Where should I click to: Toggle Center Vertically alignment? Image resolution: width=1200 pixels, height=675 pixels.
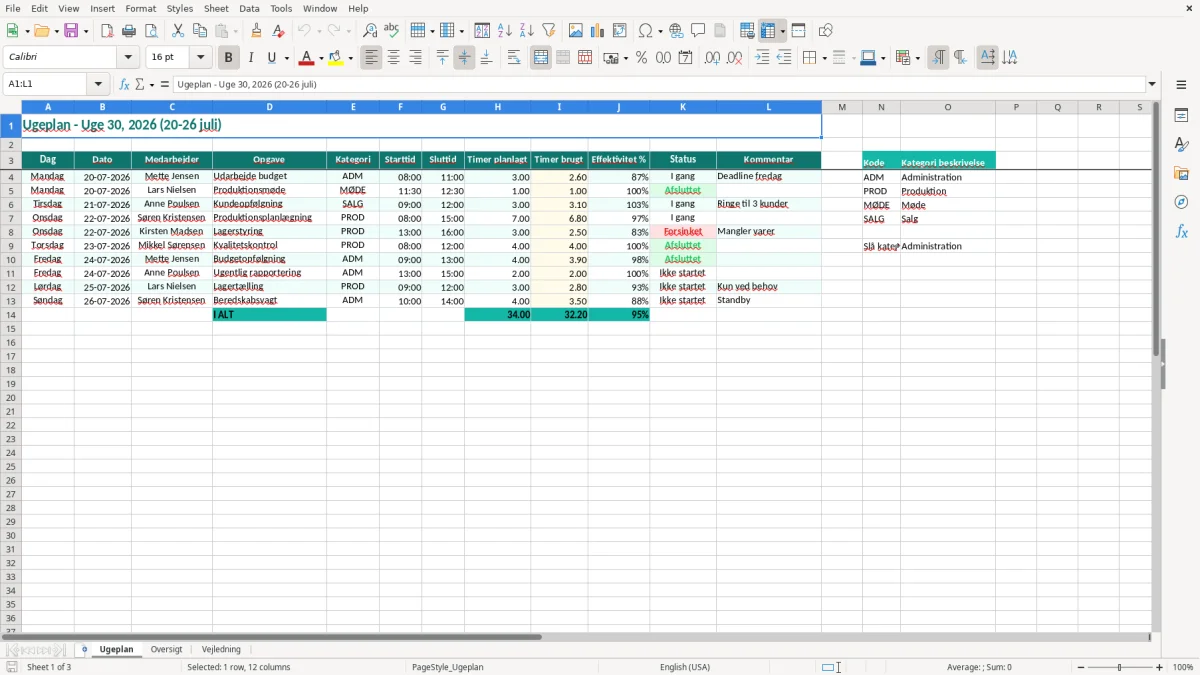(x=464, y=58)
